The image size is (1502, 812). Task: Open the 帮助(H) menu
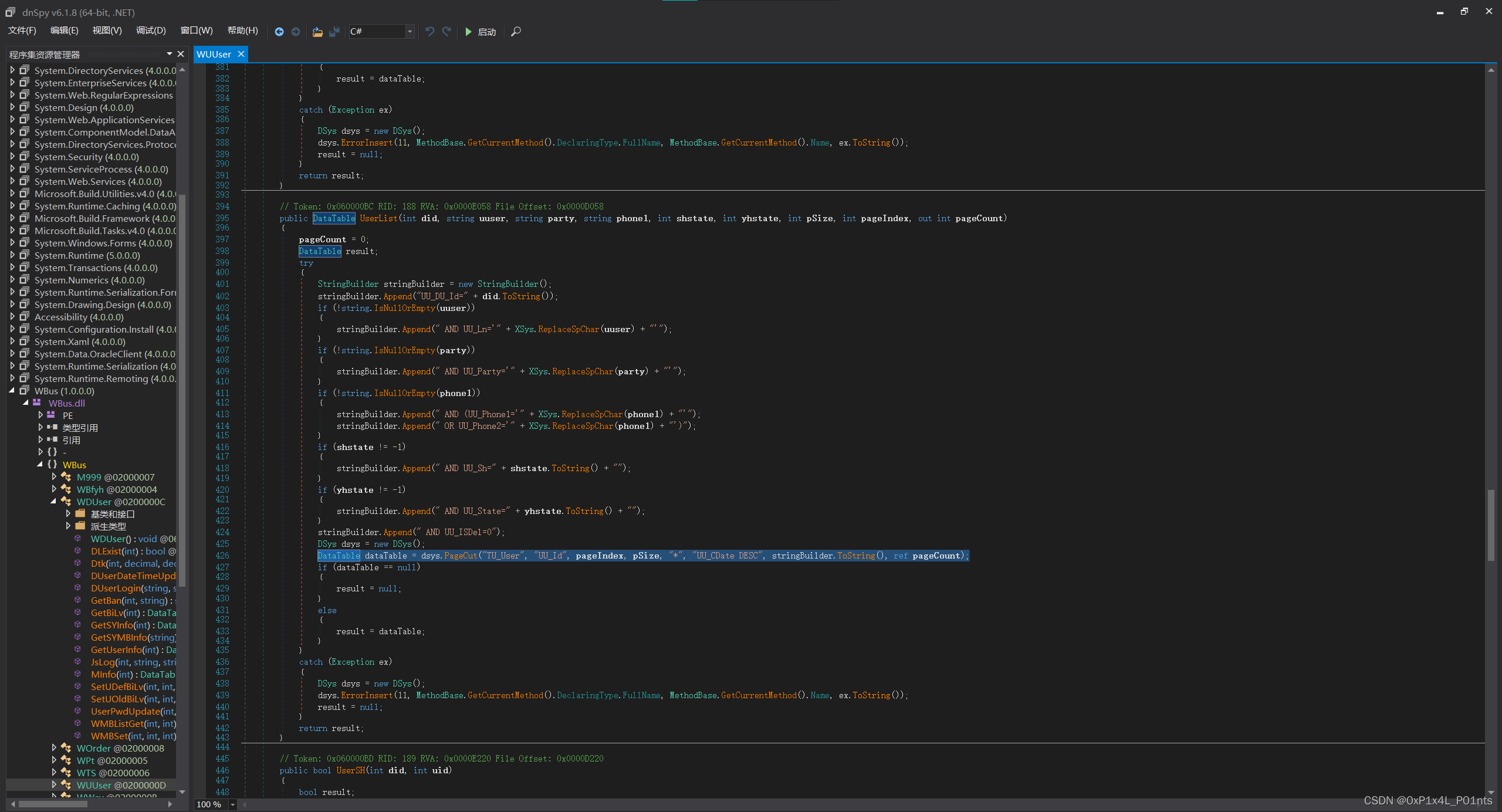pos(243,31)
